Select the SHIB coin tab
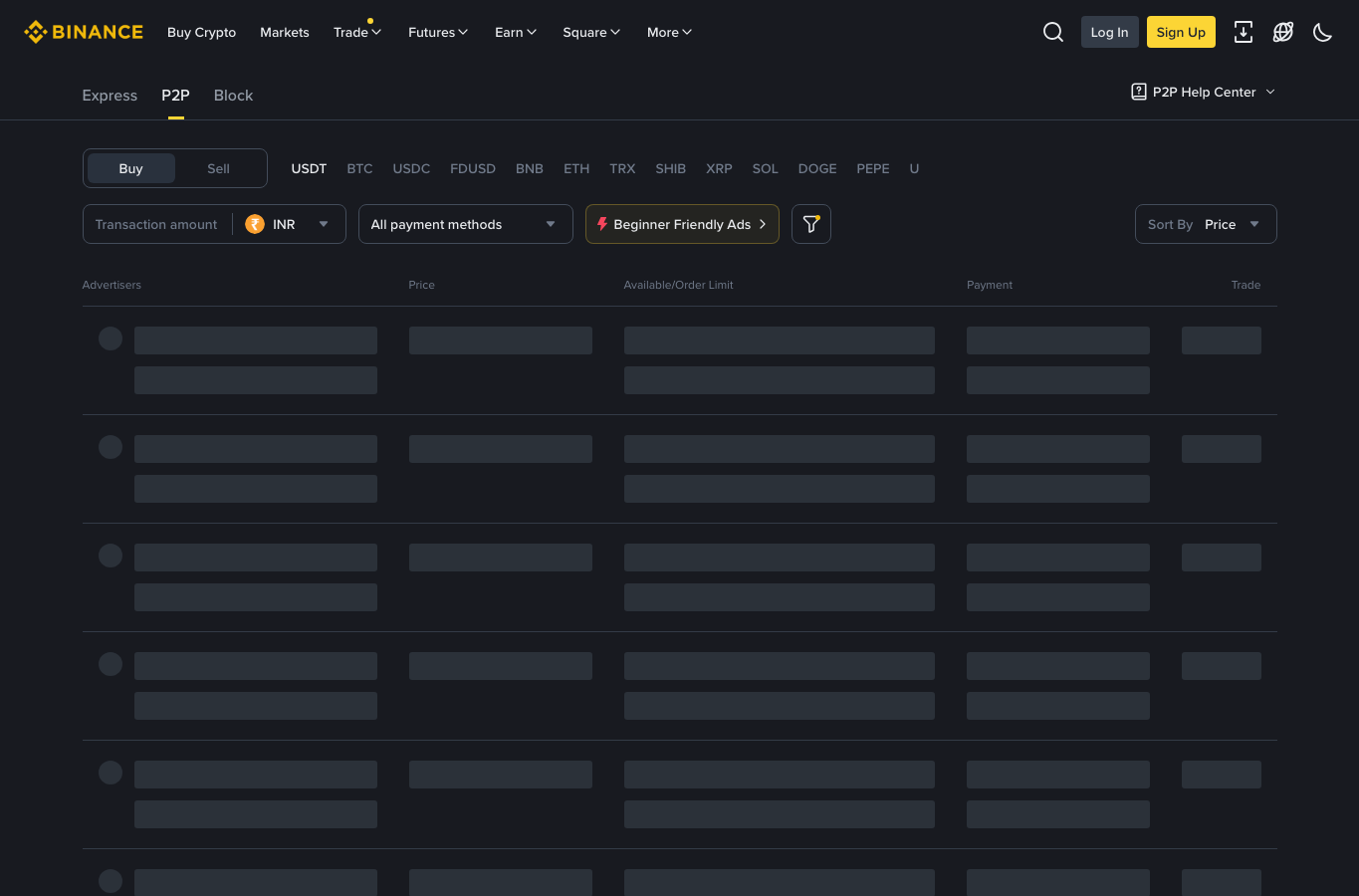The image size is (1359, 896). [670, 168]
